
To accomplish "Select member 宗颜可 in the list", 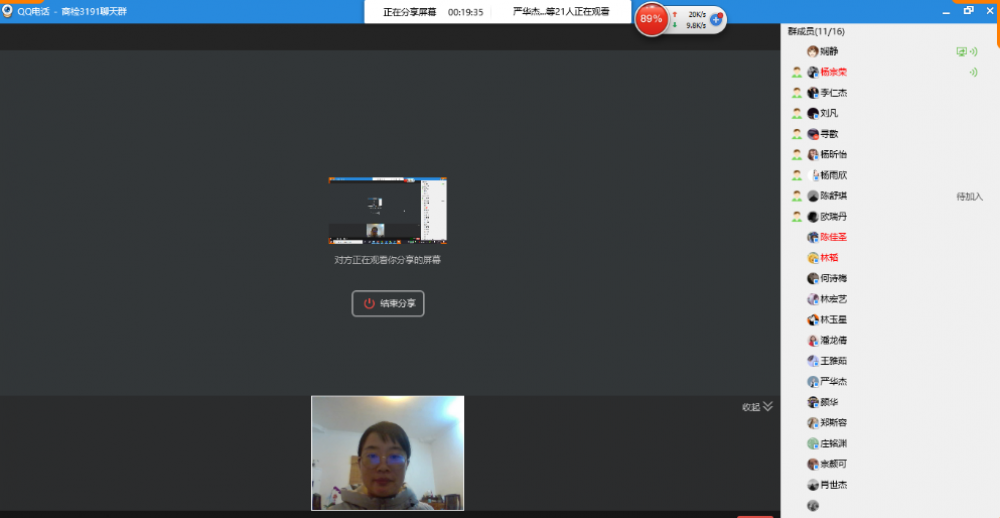I will (834, 464).
